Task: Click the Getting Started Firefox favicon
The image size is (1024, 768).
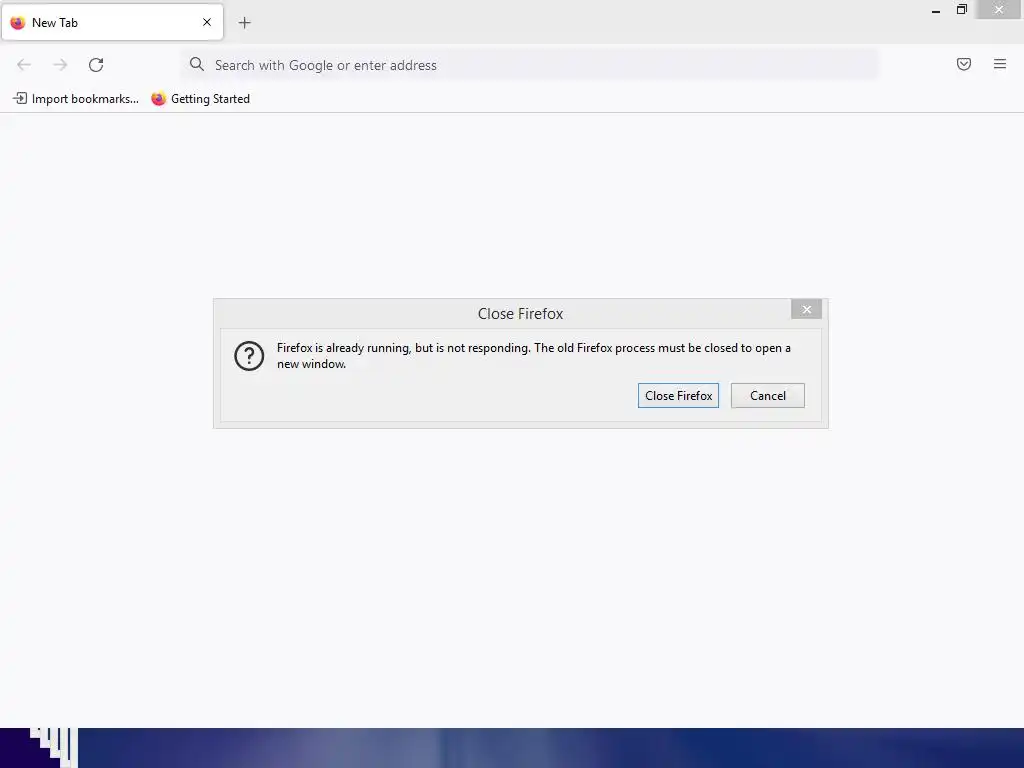Action: [159, 99]
